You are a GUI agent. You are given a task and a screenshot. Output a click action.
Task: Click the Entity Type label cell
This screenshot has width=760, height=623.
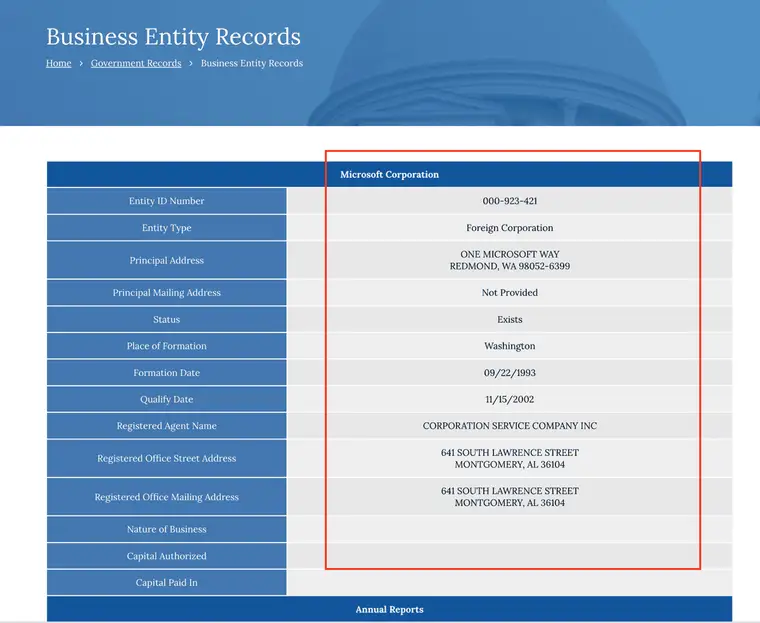[167, 227]
